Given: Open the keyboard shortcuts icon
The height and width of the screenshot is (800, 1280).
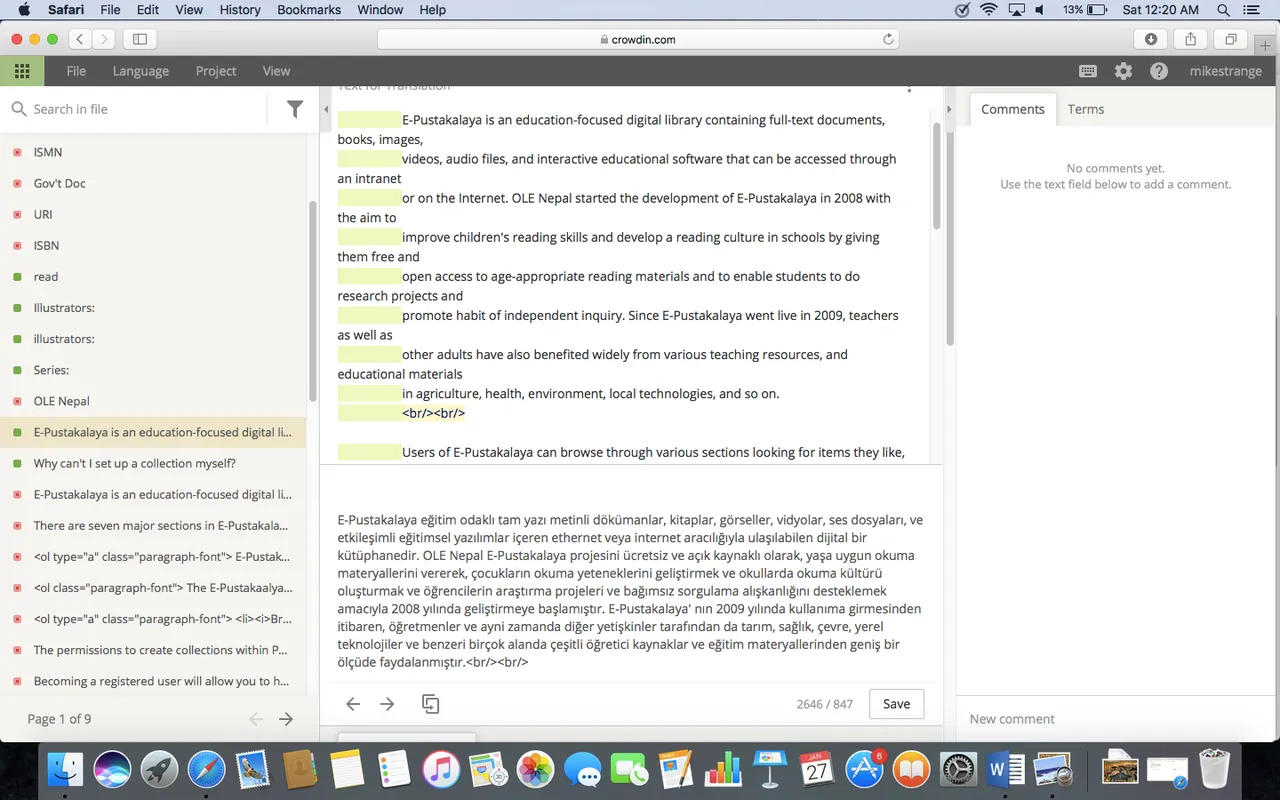Looking at the screenshot, I should point(1088,71).
